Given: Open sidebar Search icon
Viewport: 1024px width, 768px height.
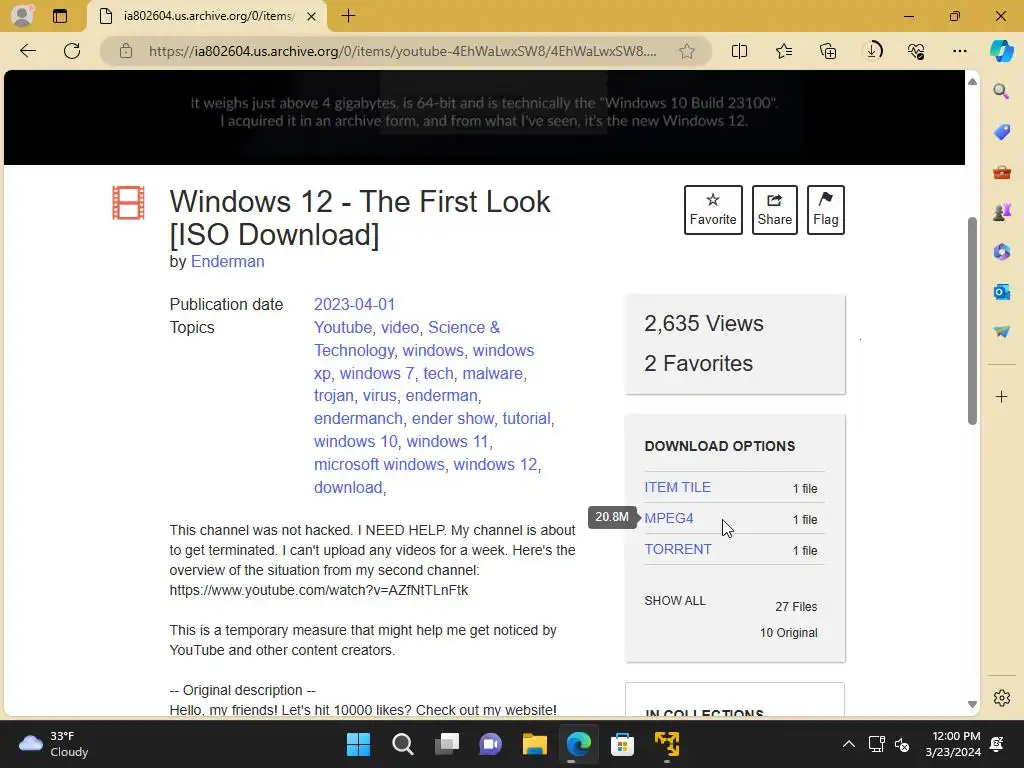Looking at the screenshot, I should click(1001, 91).
